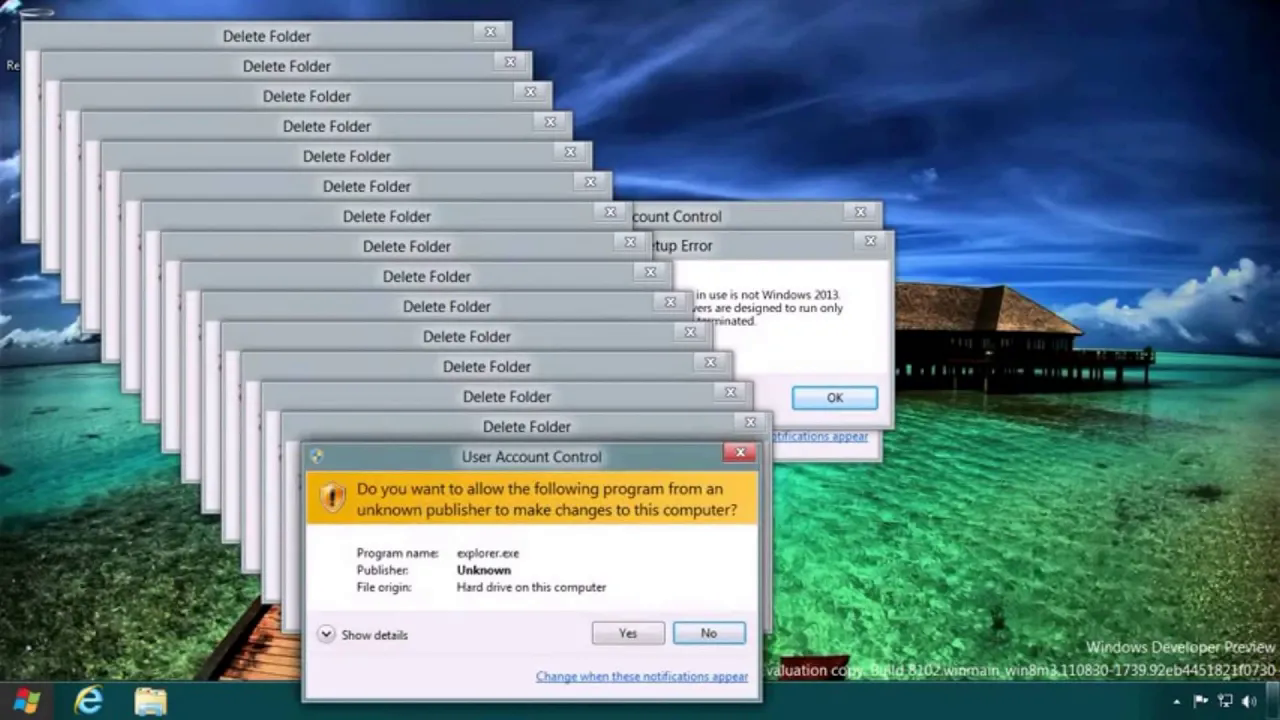This screenshot has width=1280, height=720.
Task: Click the yellow shield warning icon
Action: click(x=332, y=498)
